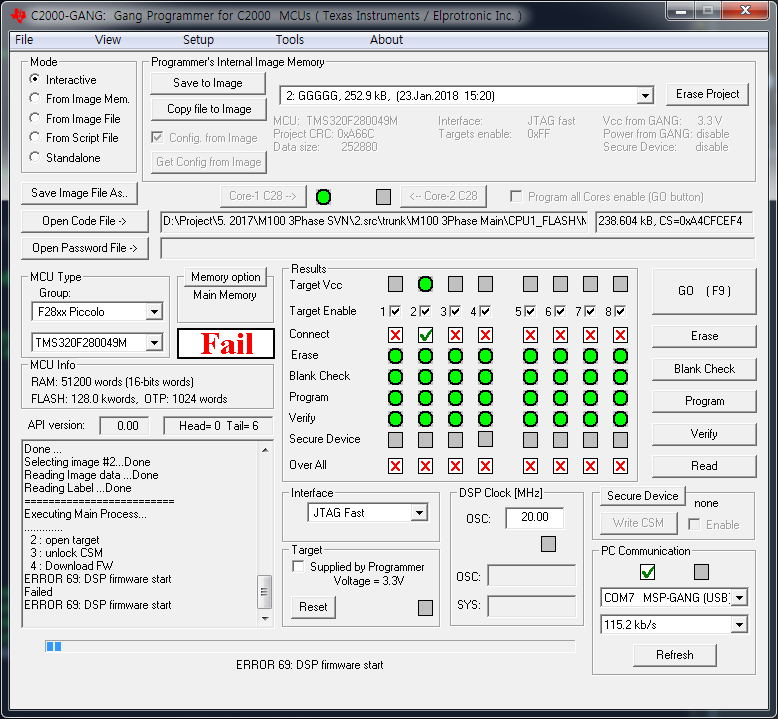Click Erase green indicator for target 1

point(395,356)
